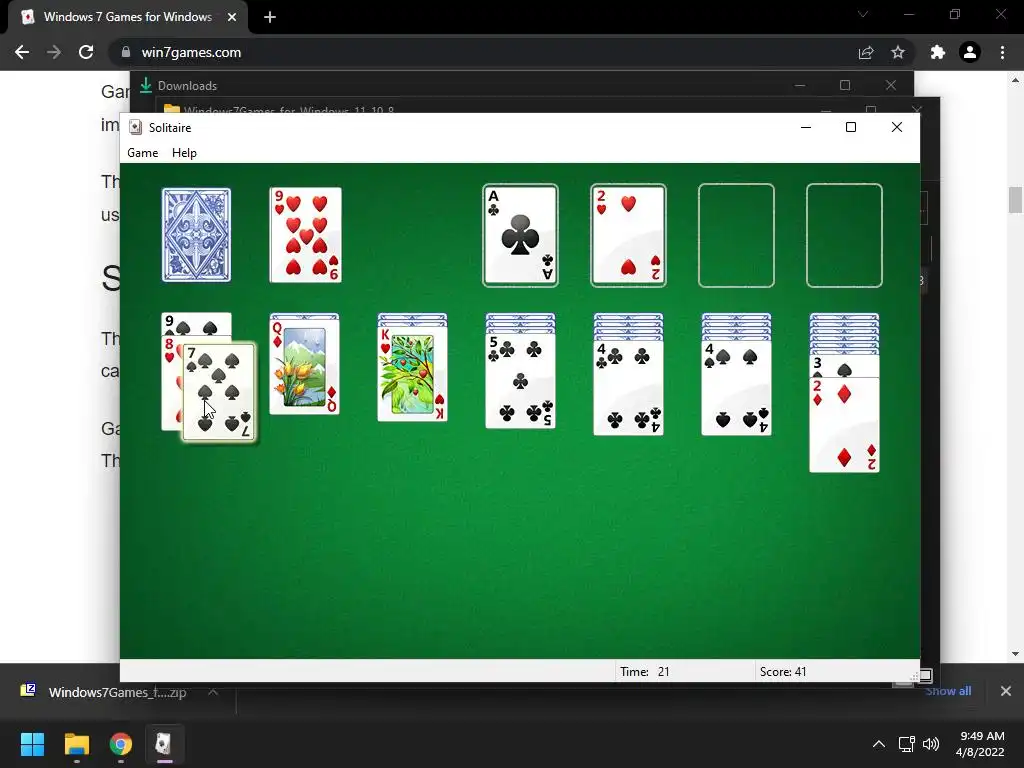Close the Chrome downloads bar

point(1006,691)
